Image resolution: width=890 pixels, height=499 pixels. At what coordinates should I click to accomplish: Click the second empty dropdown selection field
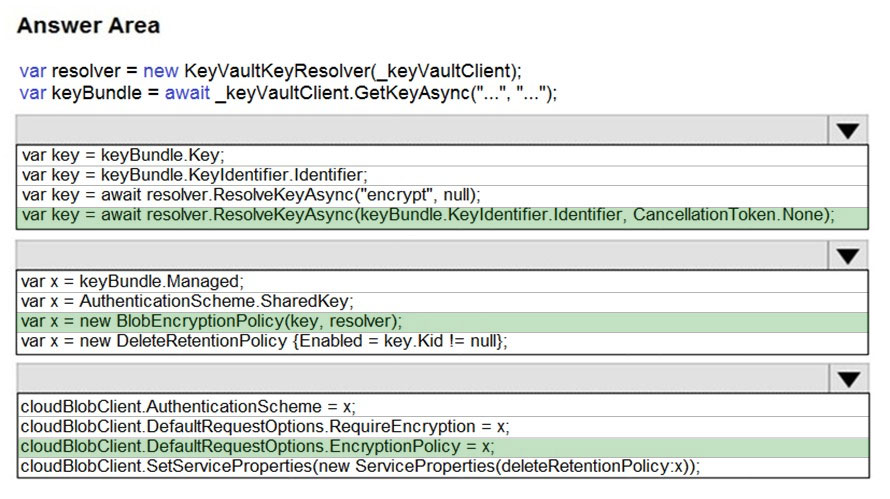coord(422,255)
